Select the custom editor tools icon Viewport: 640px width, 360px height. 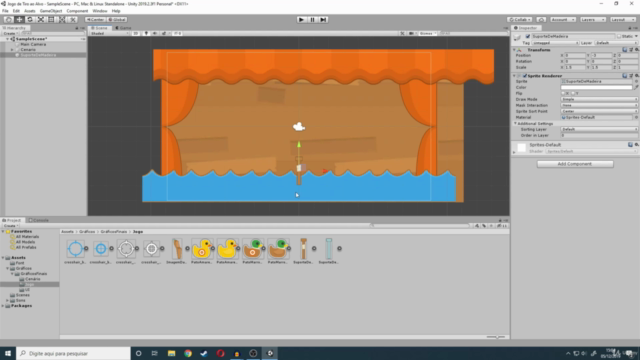72,20
